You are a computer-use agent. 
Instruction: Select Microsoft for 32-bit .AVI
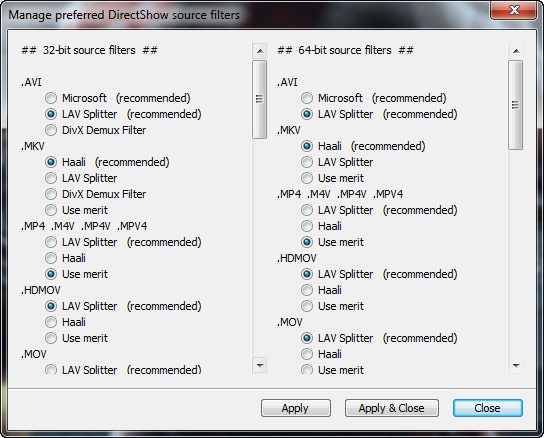51,98
